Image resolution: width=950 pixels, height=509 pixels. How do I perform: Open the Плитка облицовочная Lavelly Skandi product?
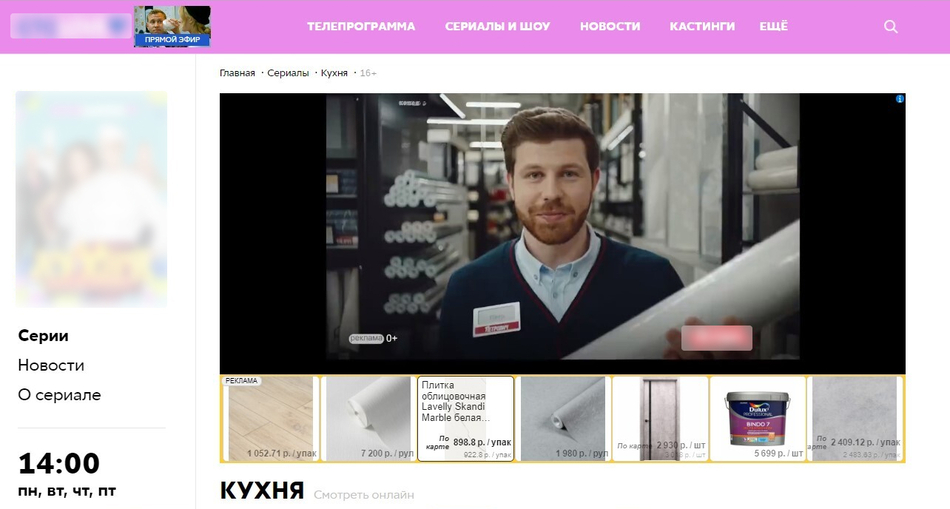(x=466, y=419)
